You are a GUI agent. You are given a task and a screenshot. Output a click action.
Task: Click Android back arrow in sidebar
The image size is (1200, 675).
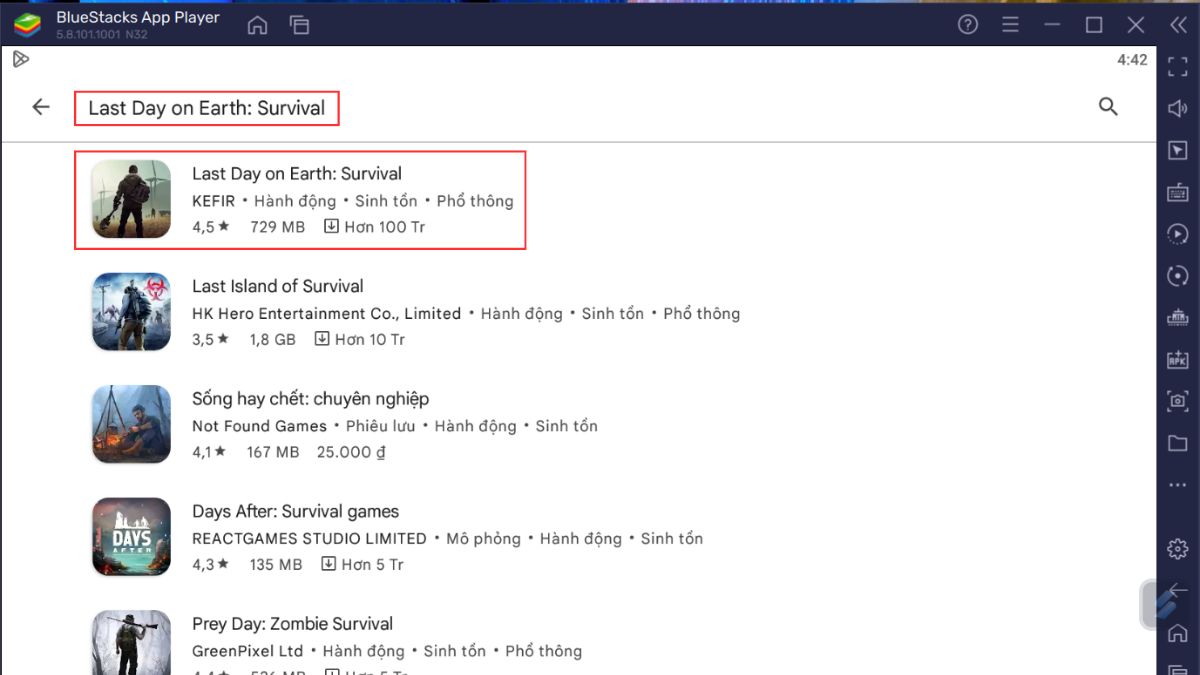point(1178,590)
